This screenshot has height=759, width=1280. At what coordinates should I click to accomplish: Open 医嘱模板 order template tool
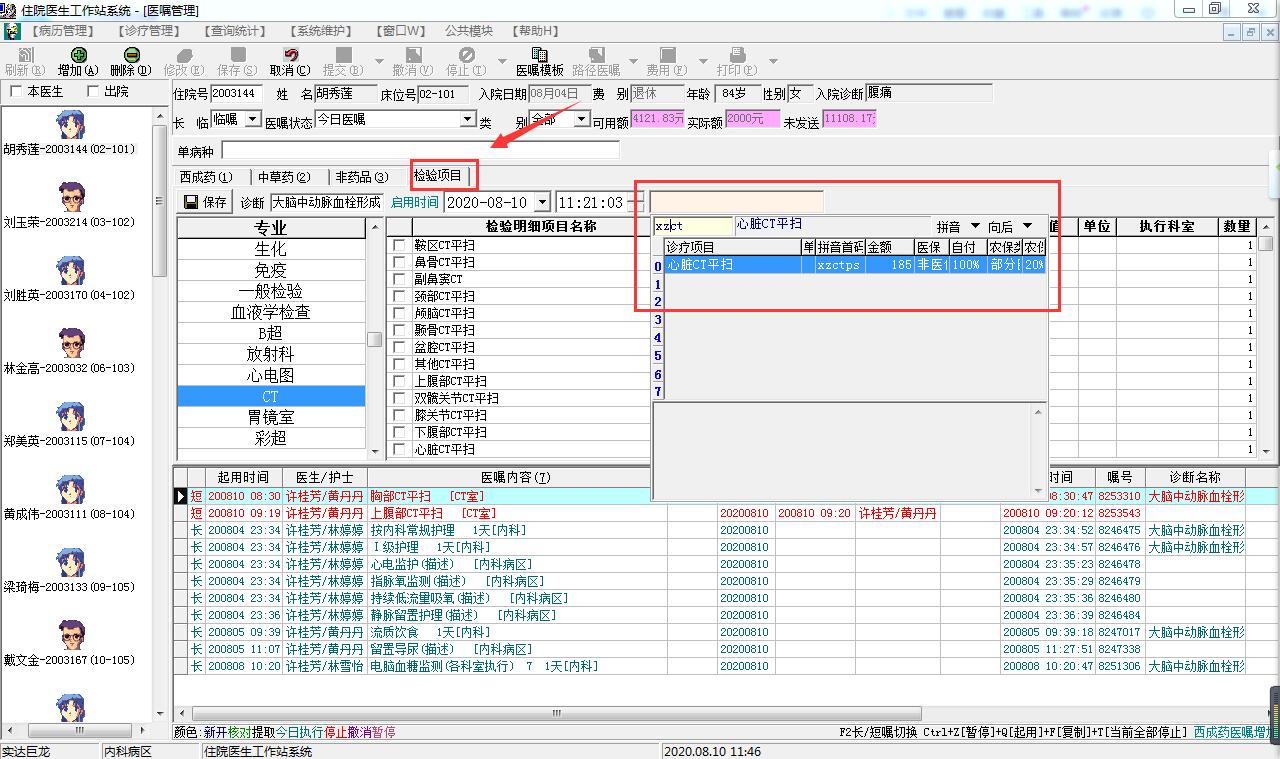point(540,62)
